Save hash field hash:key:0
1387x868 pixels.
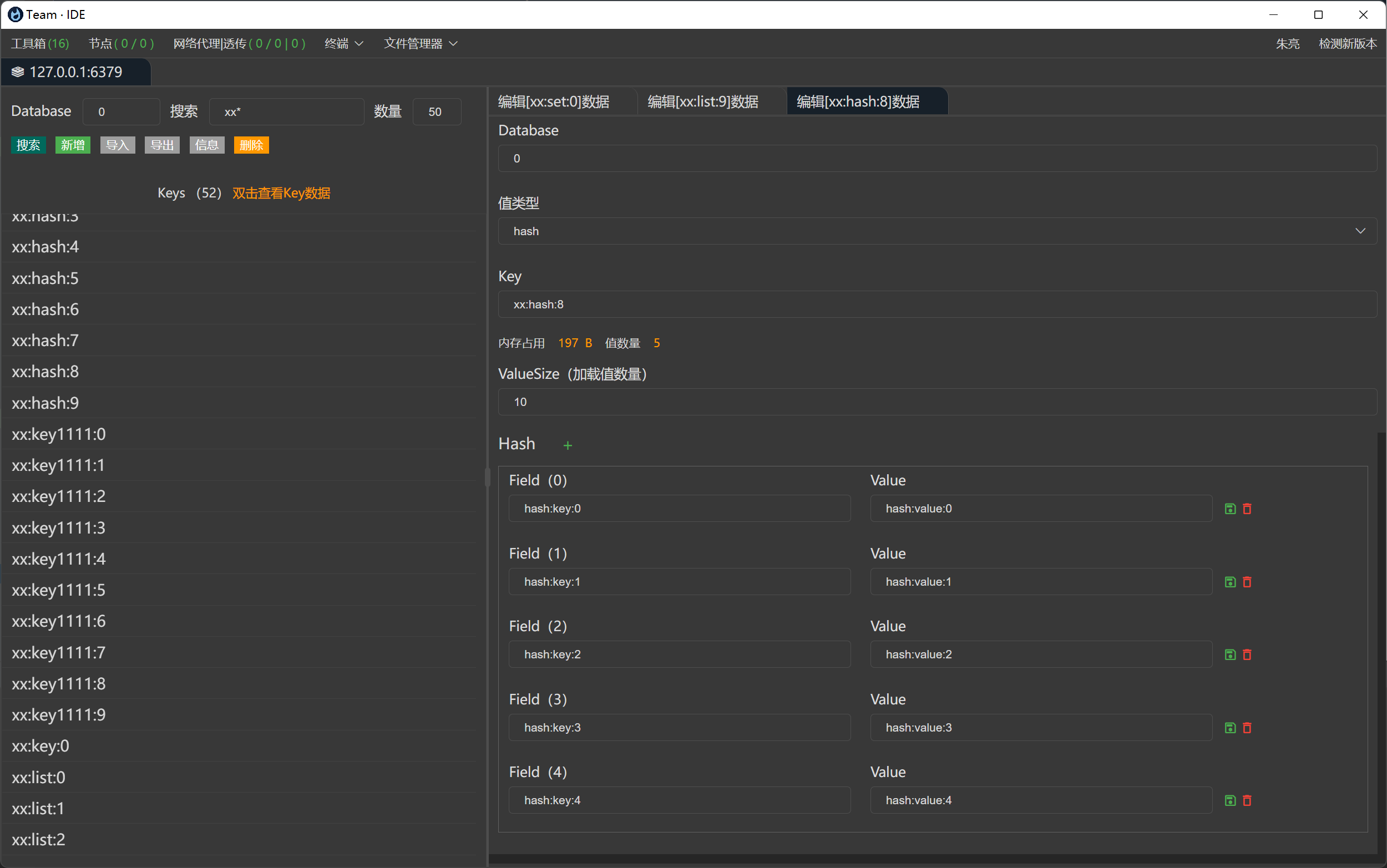pos(1229,509)
